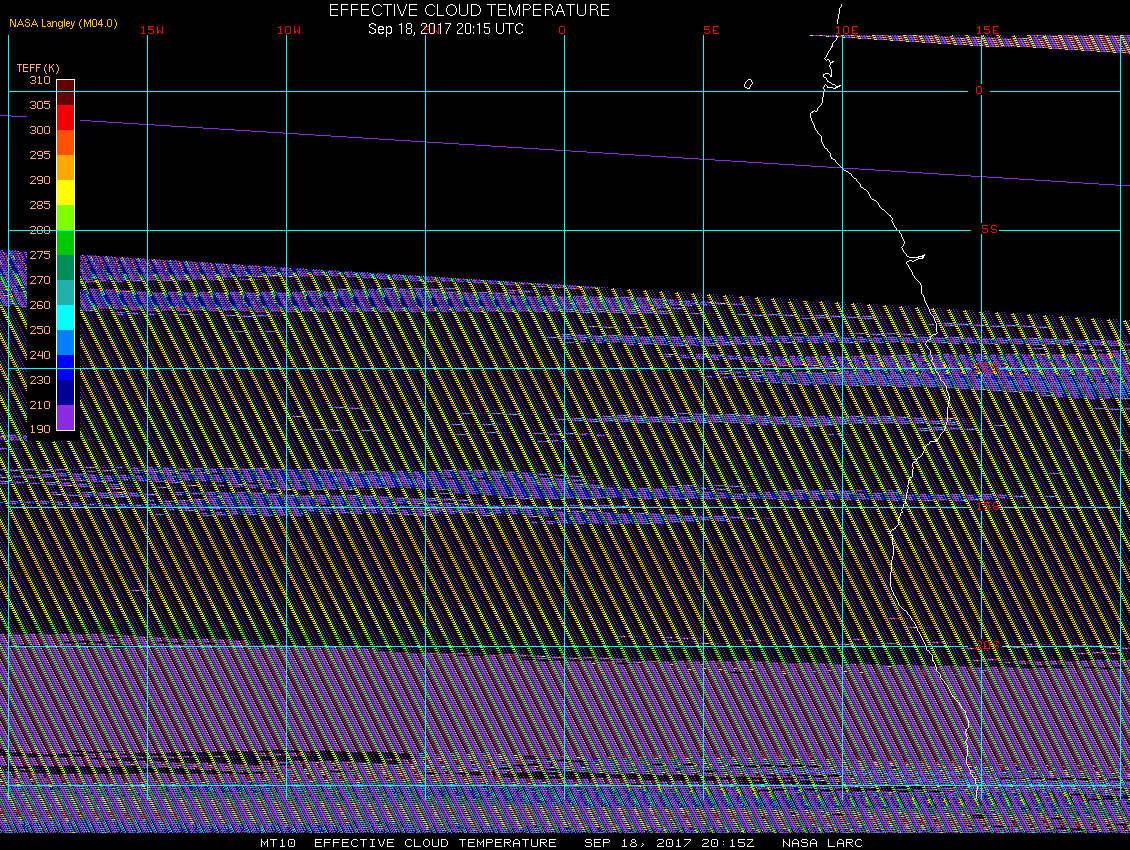Click the '10E' longitude label
1130x850 pixels.
[847, 30]
